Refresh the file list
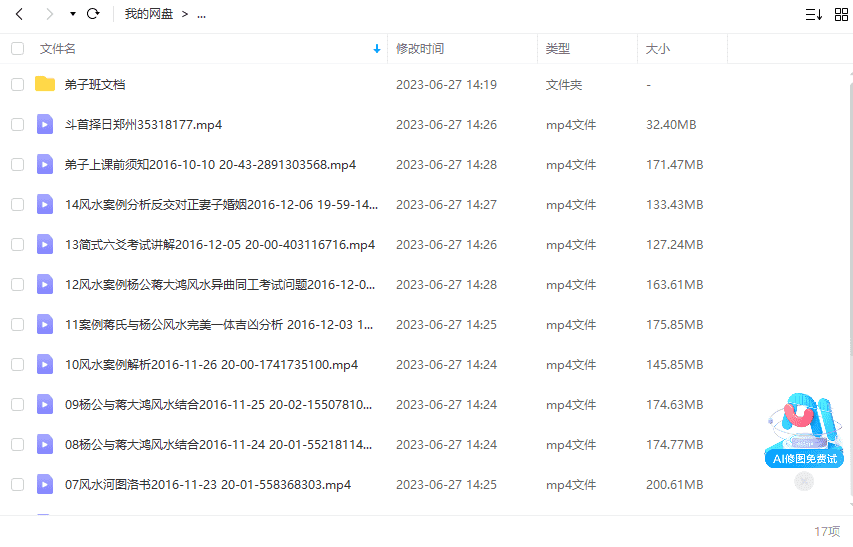 pyautogui.click(x=93, y=14)
